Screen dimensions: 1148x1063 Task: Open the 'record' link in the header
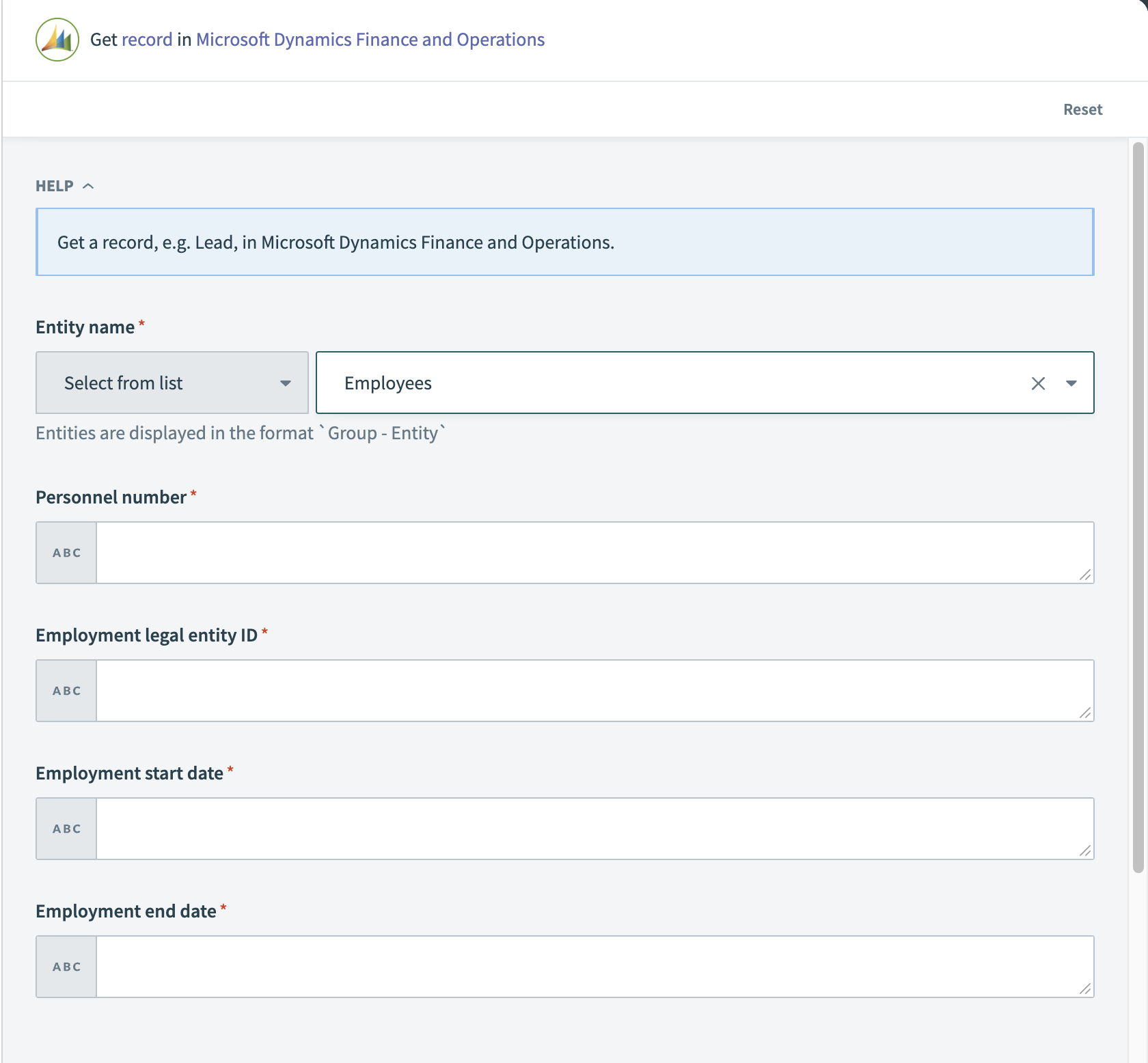[147, 40]
